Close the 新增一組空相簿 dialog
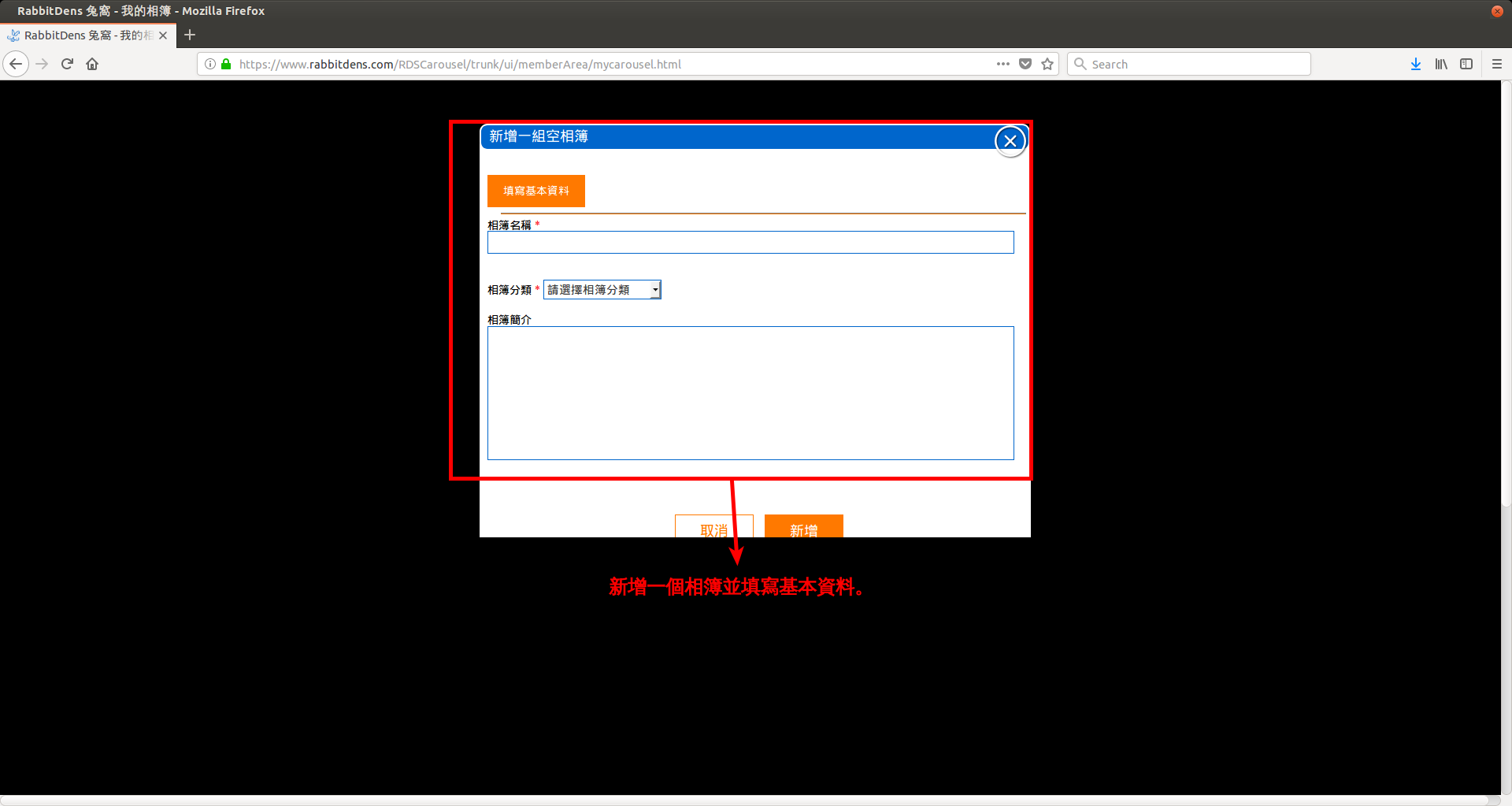 (x=1010, y=141)
